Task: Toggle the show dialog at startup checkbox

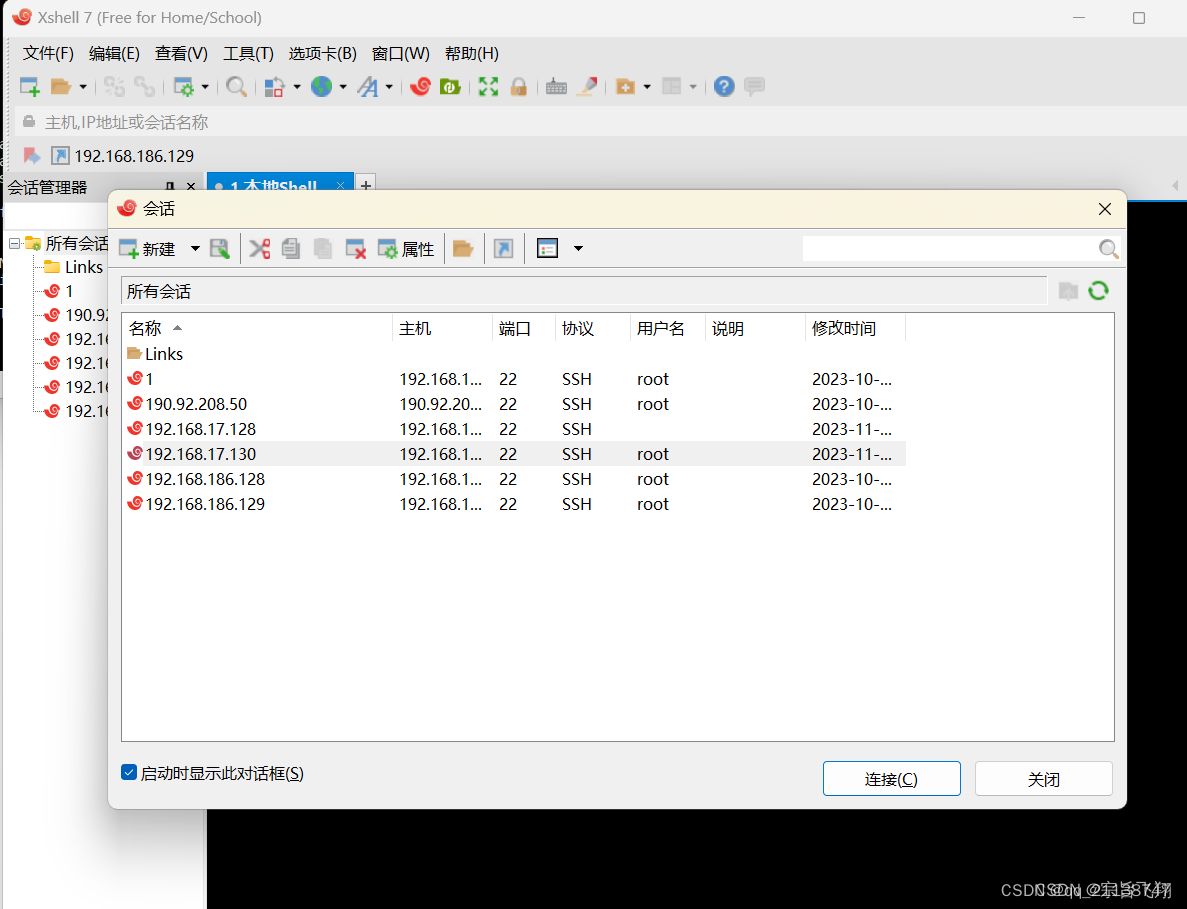Action: pyautogui.click(x=129, y=772)
